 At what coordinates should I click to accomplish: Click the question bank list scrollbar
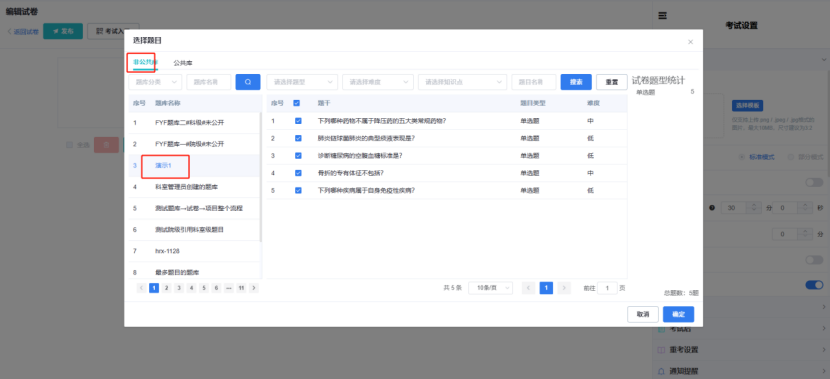[260, 177]
